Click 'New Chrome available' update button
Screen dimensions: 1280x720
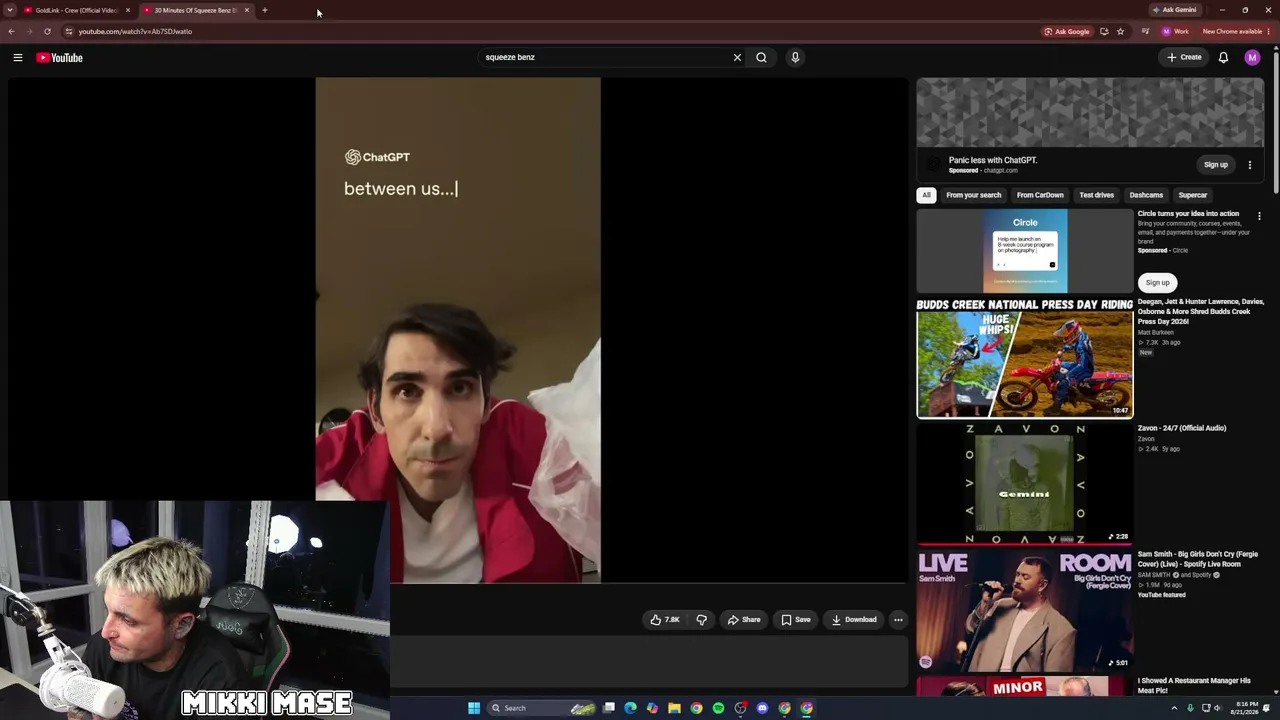pyautogui.click(x=1237, y=31)
